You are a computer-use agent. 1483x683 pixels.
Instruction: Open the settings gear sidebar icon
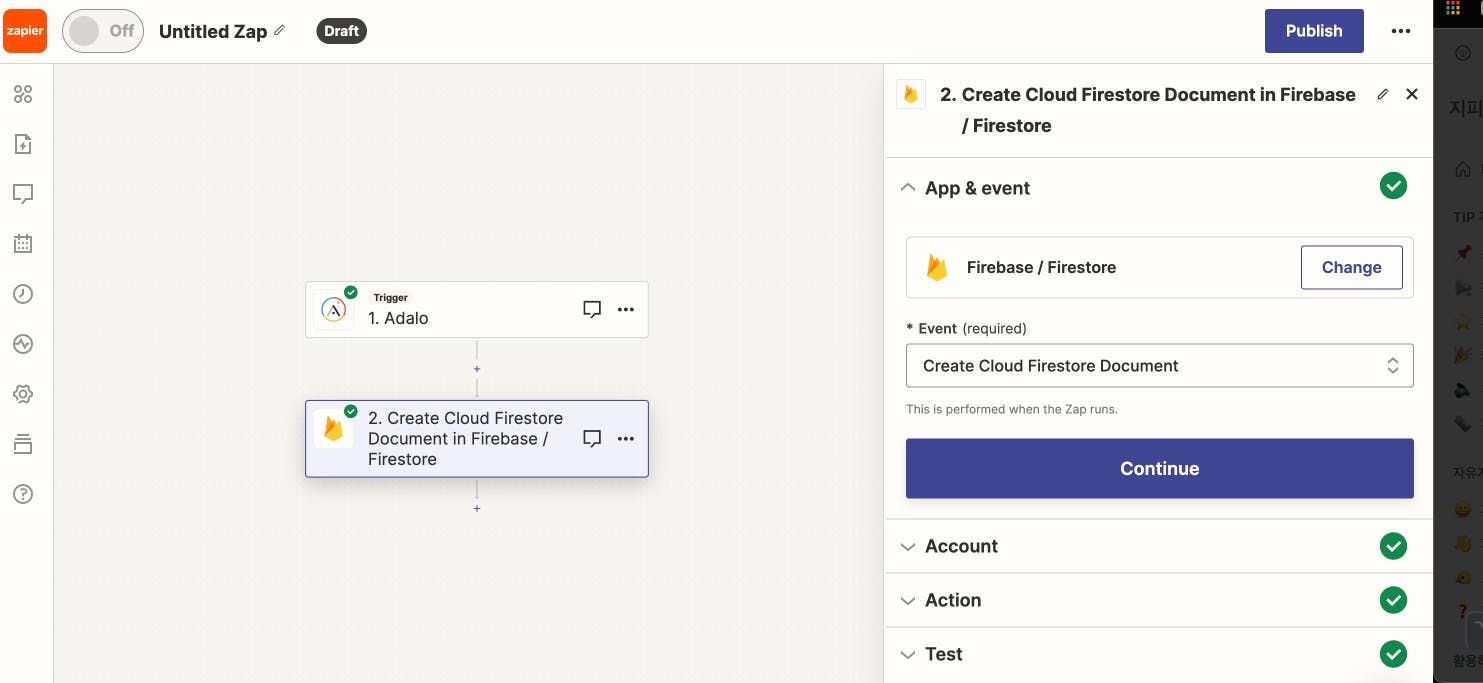[x=23, y=394]
